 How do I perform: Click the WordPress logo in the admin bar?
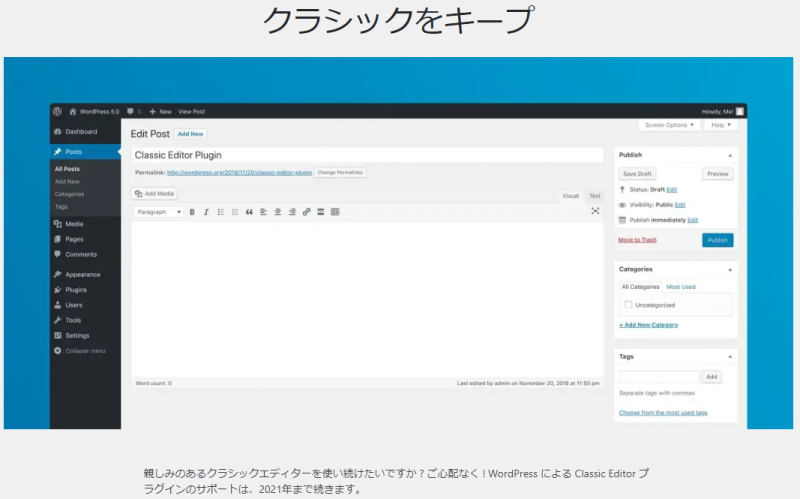(x=58, y=111)
